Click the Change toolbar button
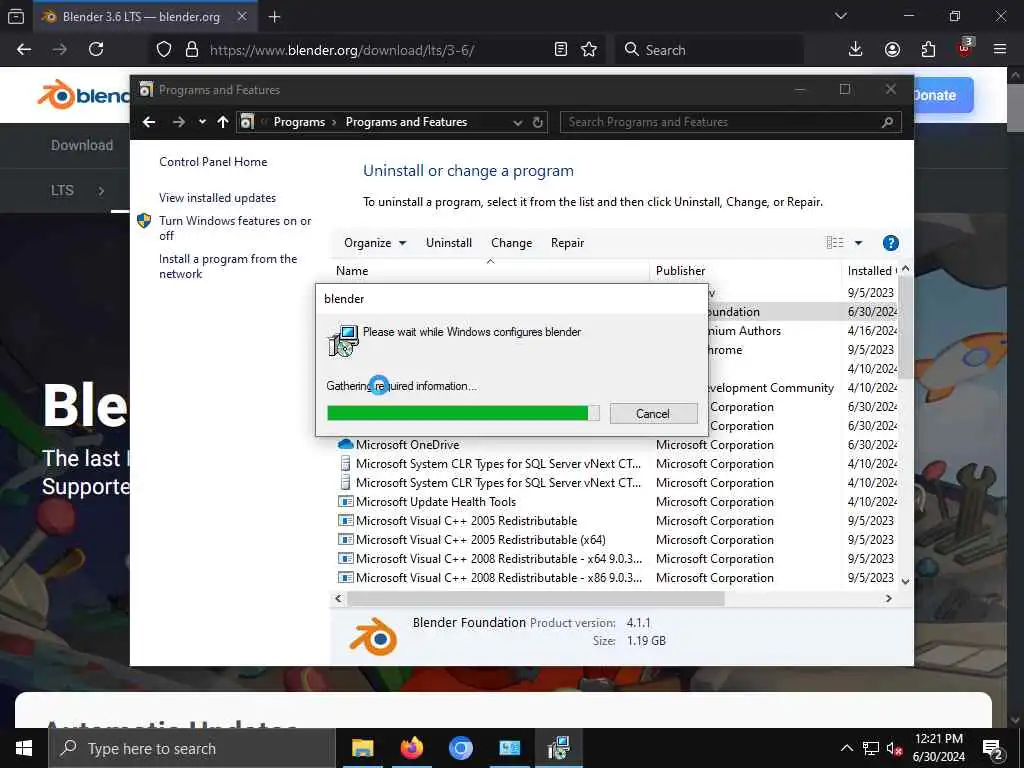 tap(511, 243)
